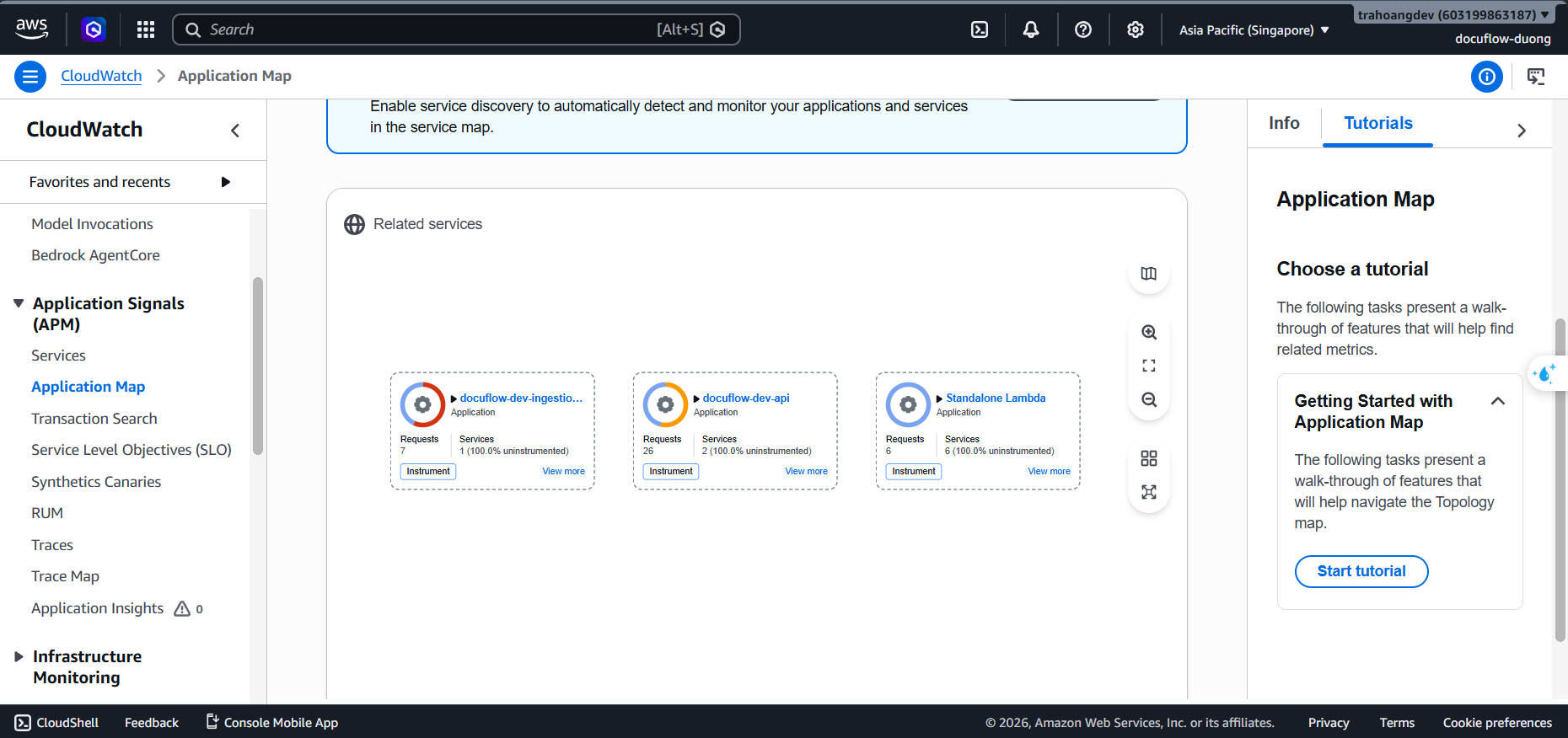
Task: Collapse the CloudWatch sidebar
Action: 235,131
